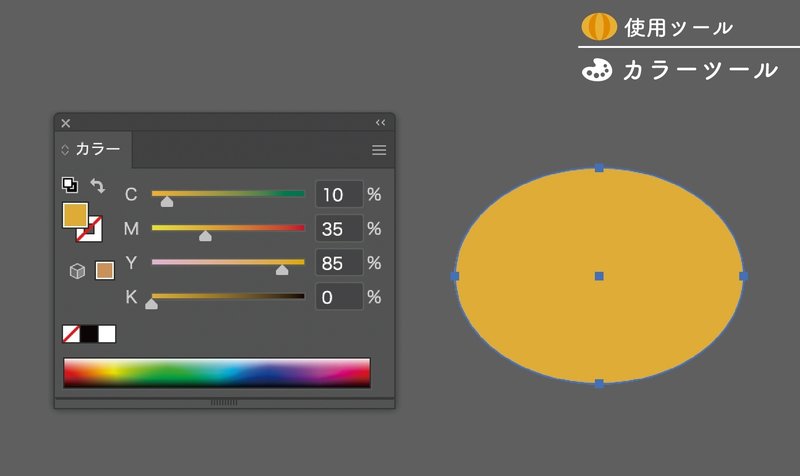Close the Color panel with the X
This screenshot has height=476, width=800.
[x=66, y=123]
